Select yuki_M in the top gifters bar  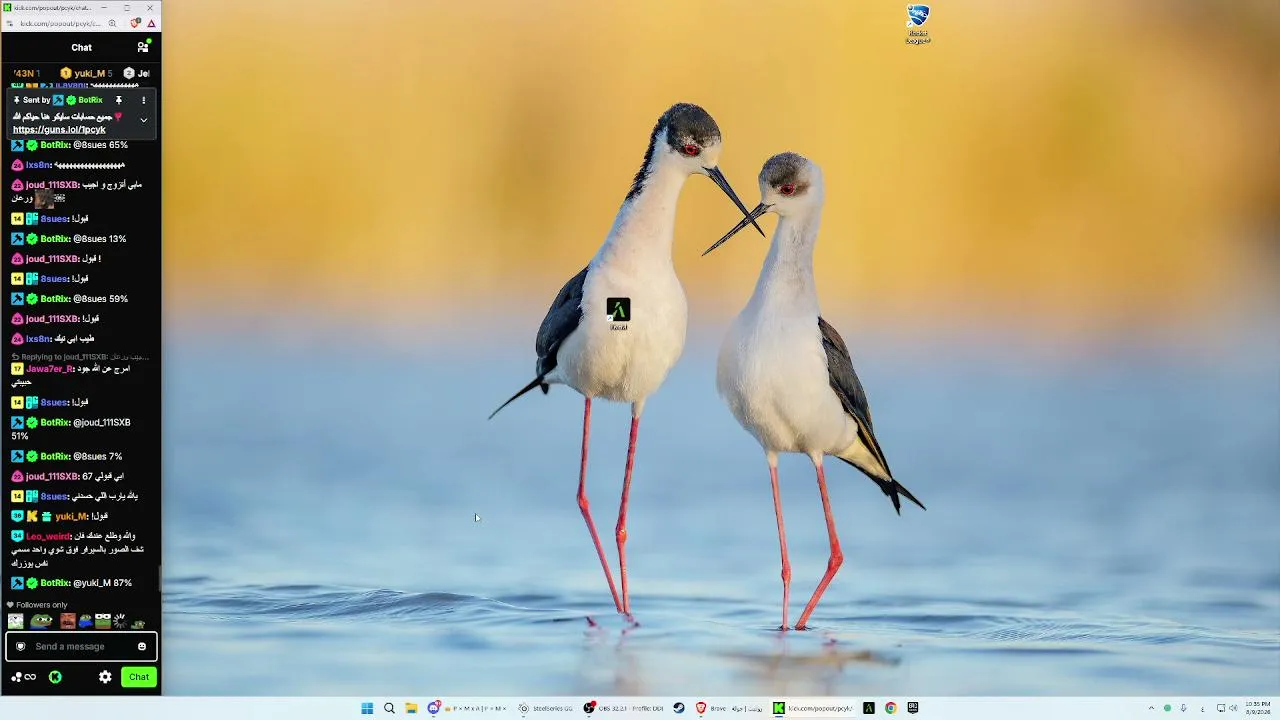(86, 73)
